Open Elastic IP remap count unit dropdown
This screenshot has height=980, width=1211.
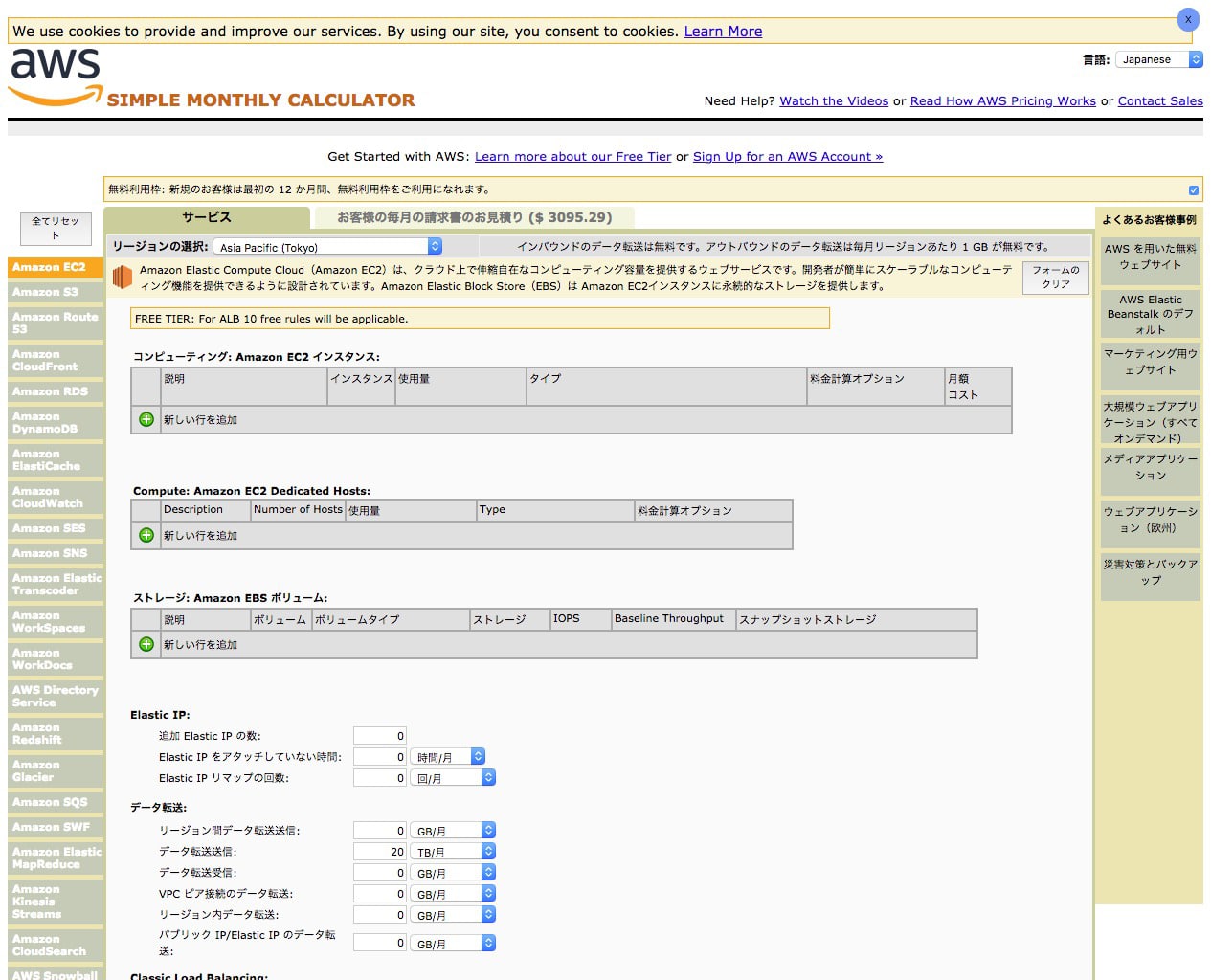pyautogui.click(x=453, y=778)
